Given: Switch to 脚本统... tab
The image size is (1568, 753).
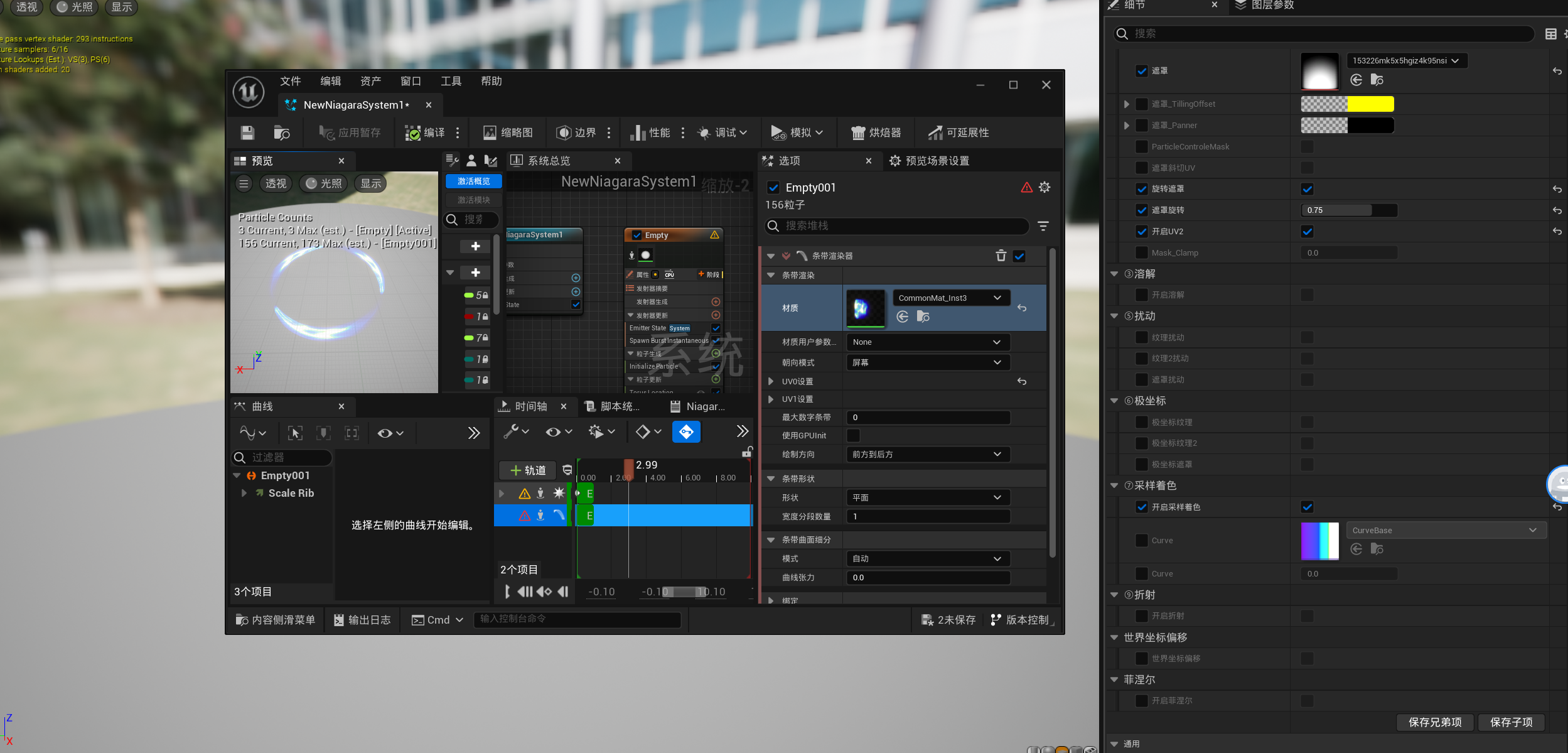Looking at the screenshot, I should [x=613, y=406].
